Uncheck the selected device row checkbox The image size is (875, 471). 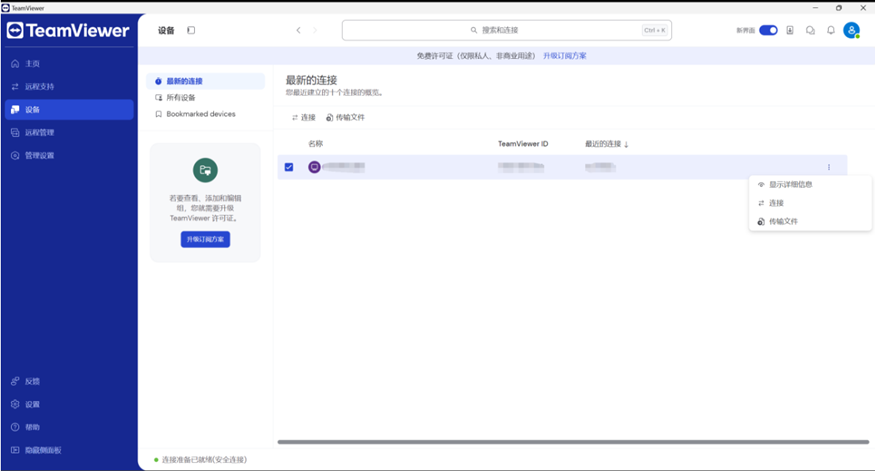pos(289,167)
